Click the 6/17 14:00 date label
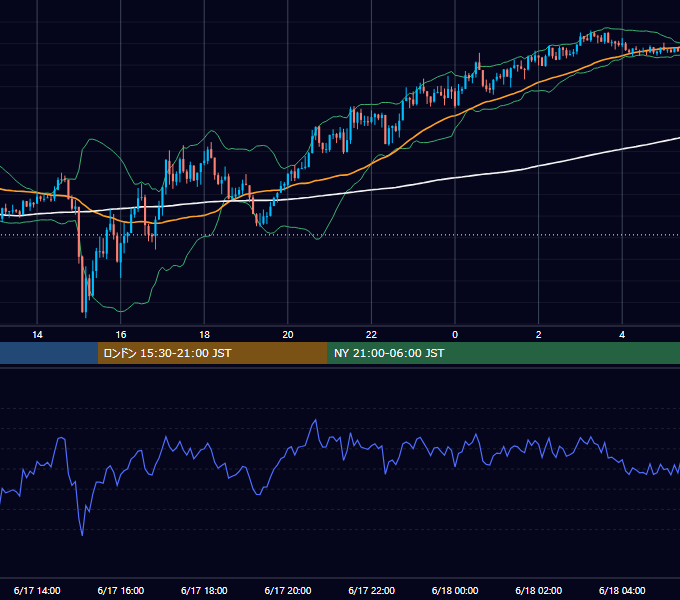The height and width of the screenshot is (600, 680). [37, 590]
